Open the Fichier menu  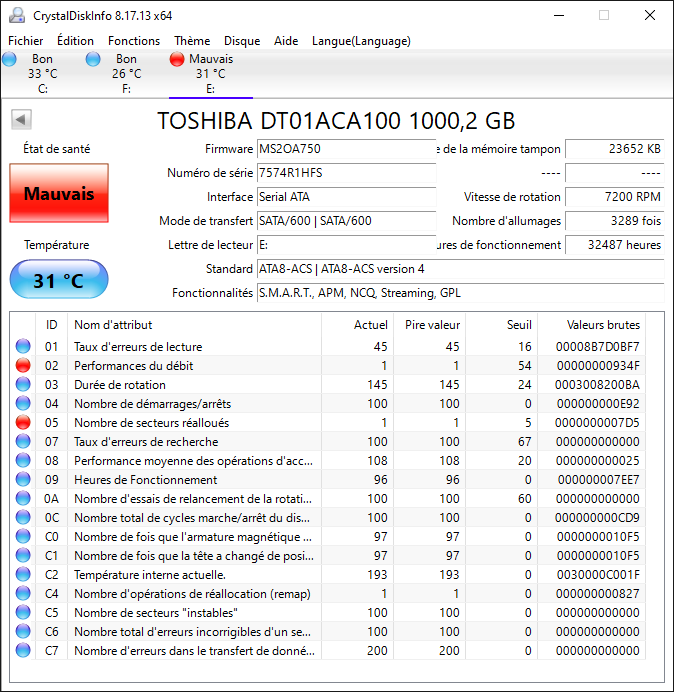[26, 41]
